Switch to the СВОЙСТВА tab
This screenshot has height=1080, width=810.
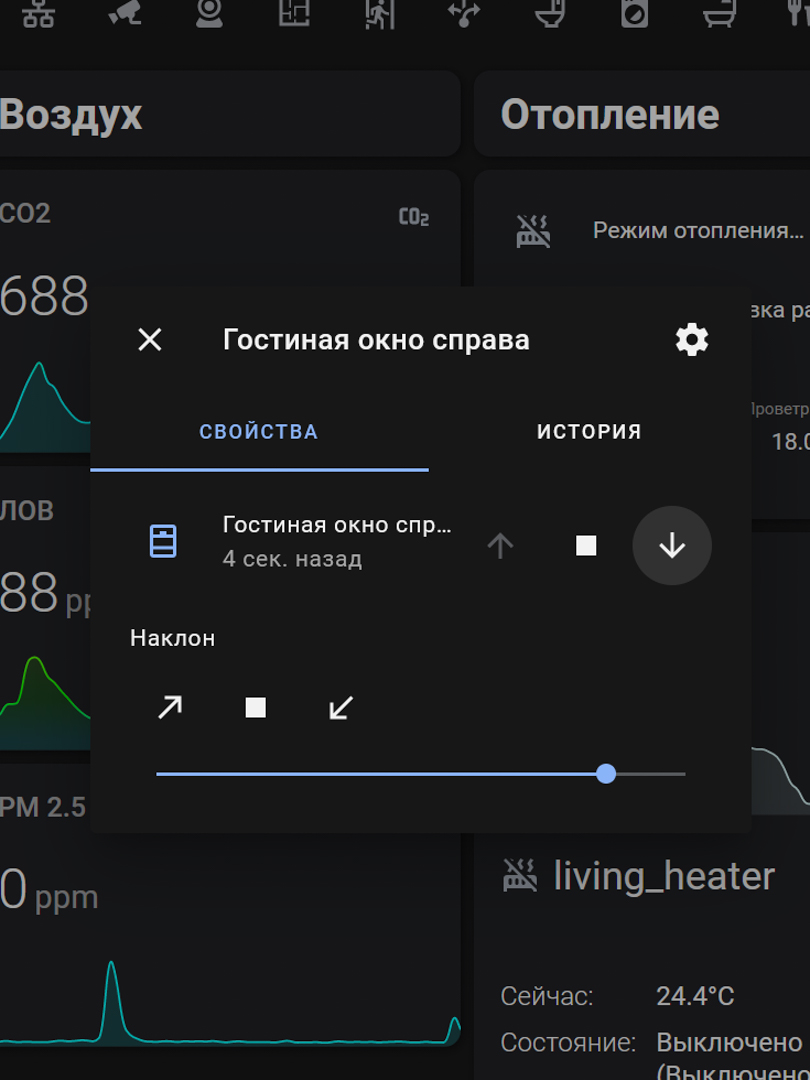[x=259, y=432]
